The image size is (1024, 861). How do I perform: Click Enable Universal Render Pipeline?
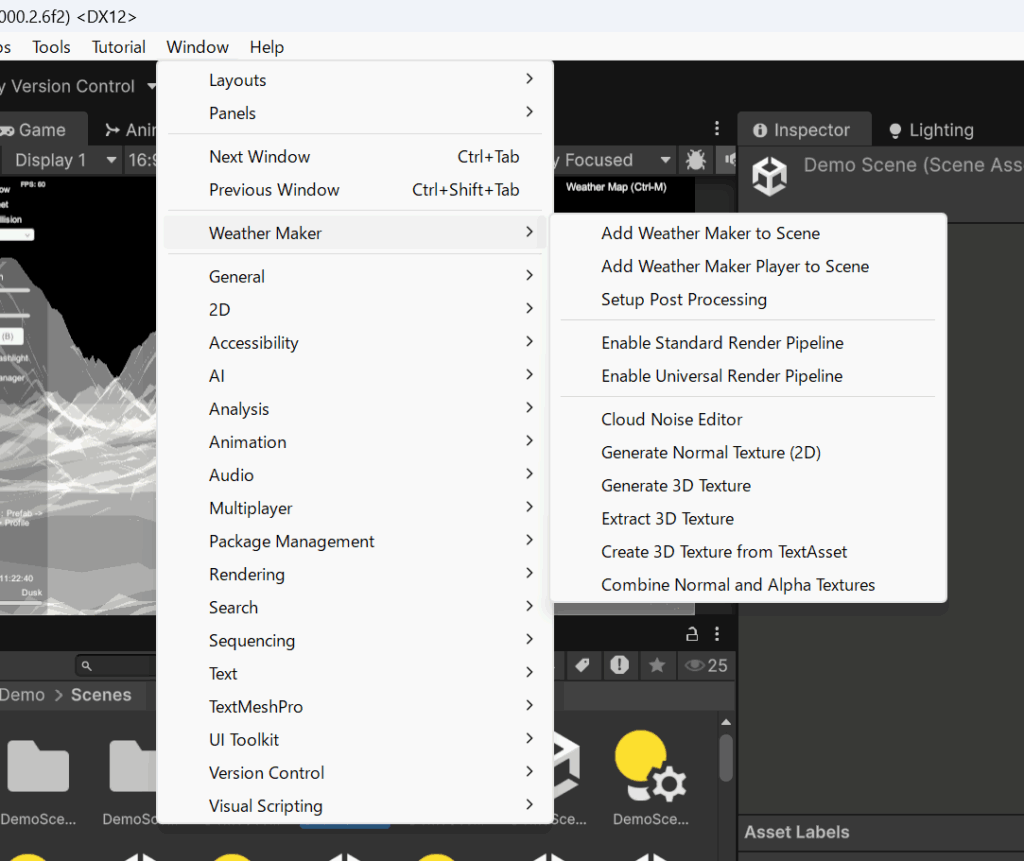click(x=721, y=376)
